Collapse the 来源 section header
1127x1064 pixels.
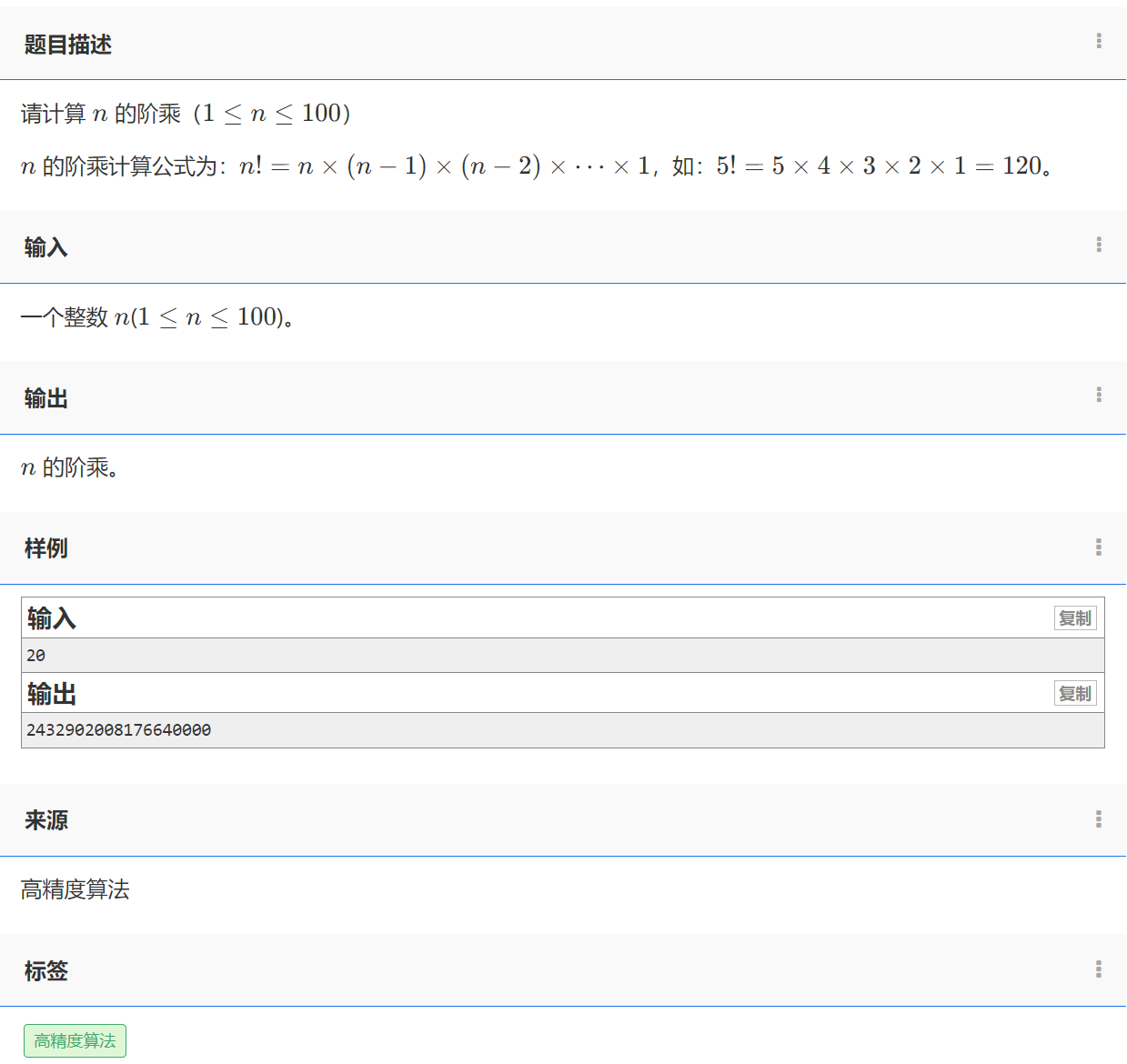45,820
